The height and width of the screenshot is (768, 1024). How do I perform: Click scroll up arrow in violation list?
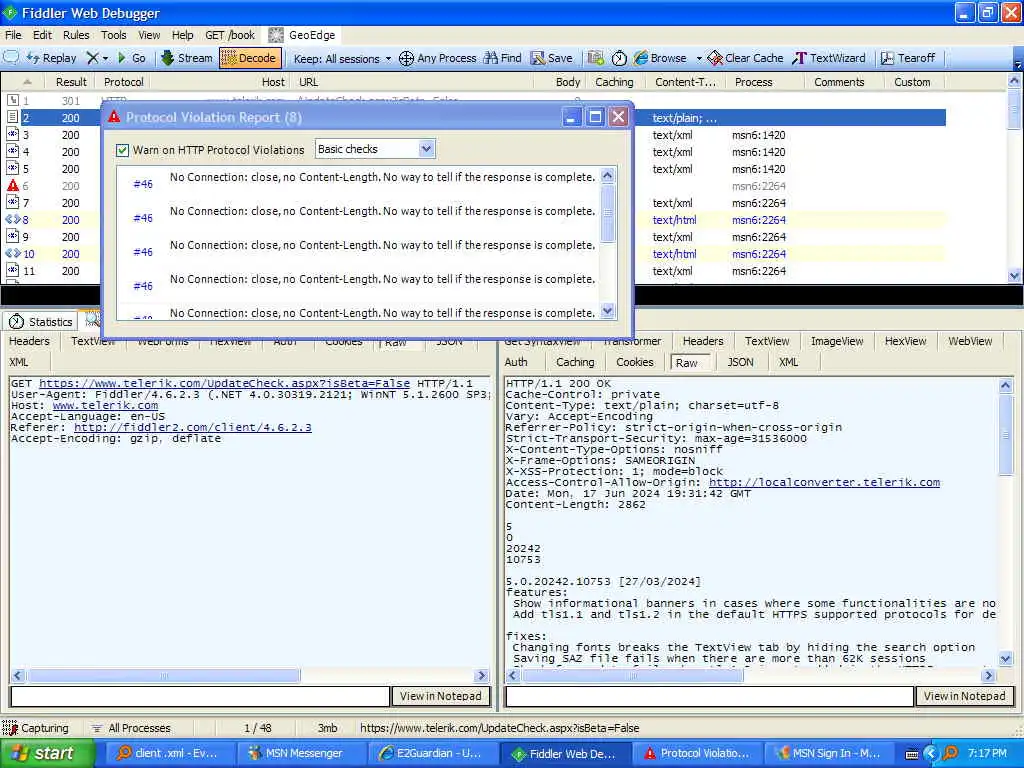coord(607,176)
